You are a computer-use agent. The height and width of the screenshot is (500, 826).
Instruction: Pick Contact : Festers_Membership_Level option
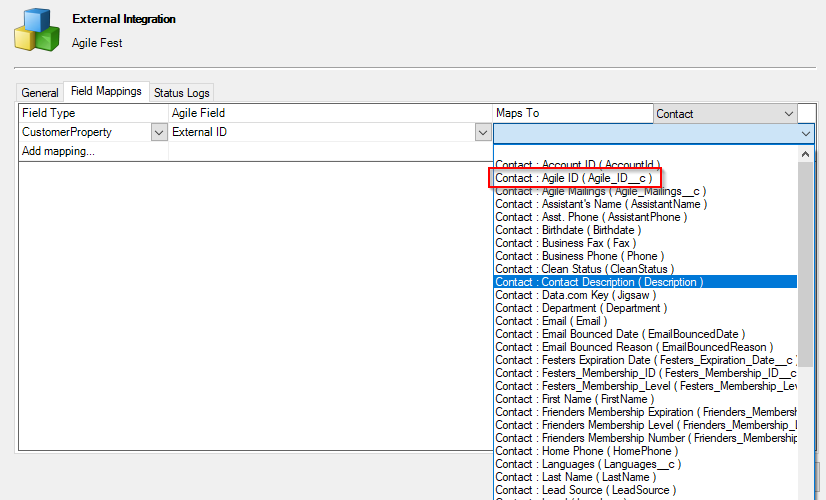[645, 386]
